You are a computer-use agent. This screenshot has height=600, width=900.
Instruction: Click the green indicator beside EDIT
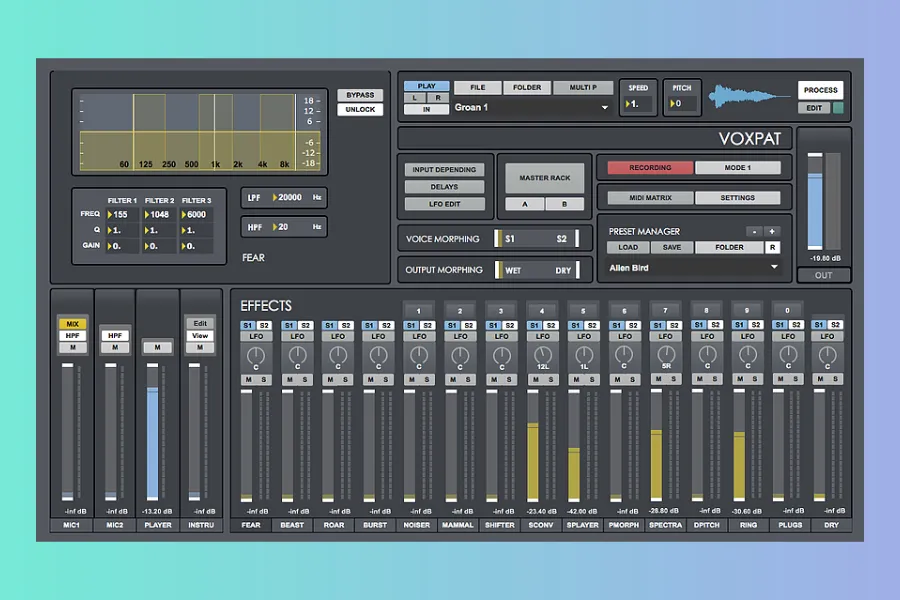point(838,108)
